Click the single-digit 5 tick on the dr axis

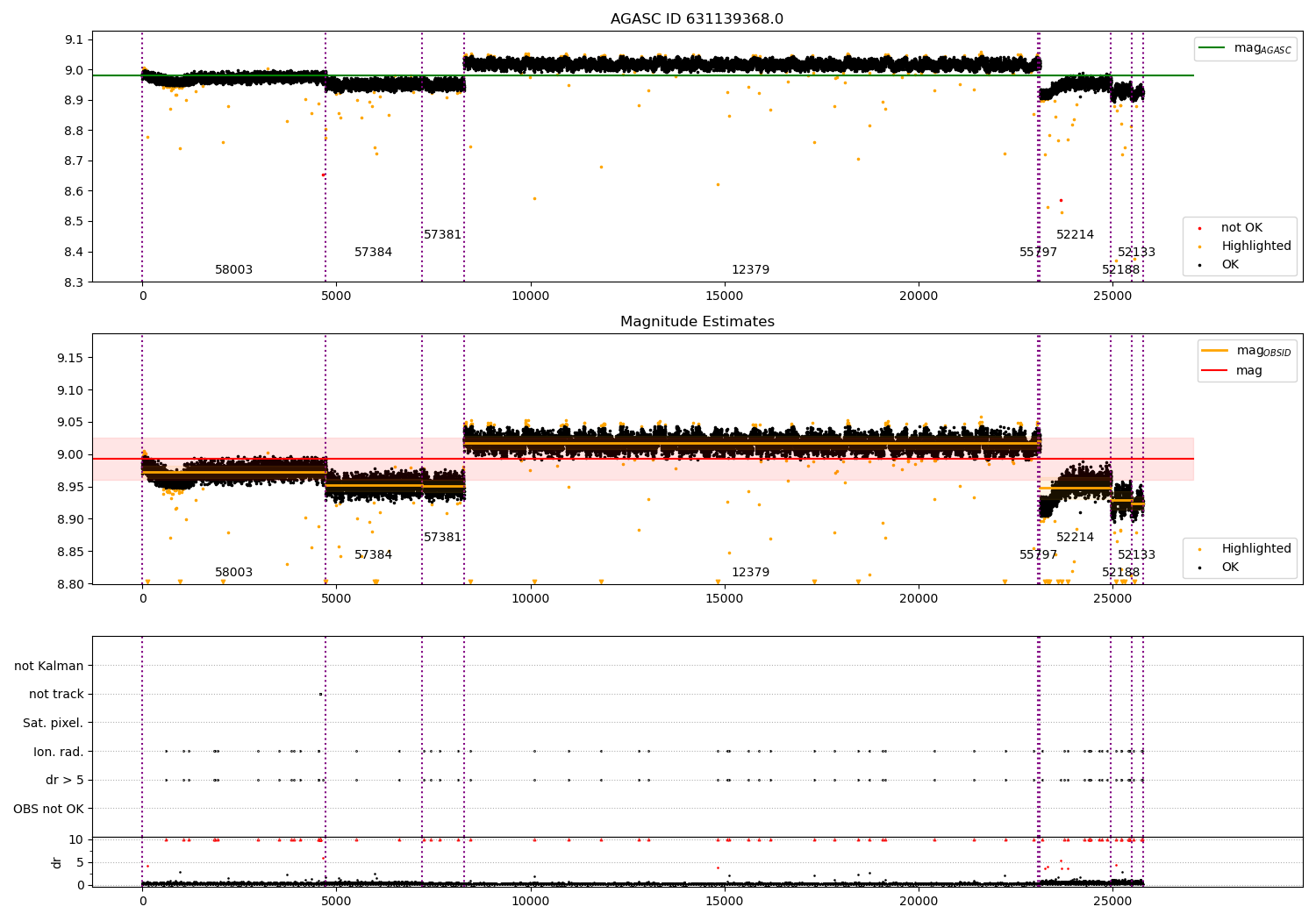click(x=80, y=862)
